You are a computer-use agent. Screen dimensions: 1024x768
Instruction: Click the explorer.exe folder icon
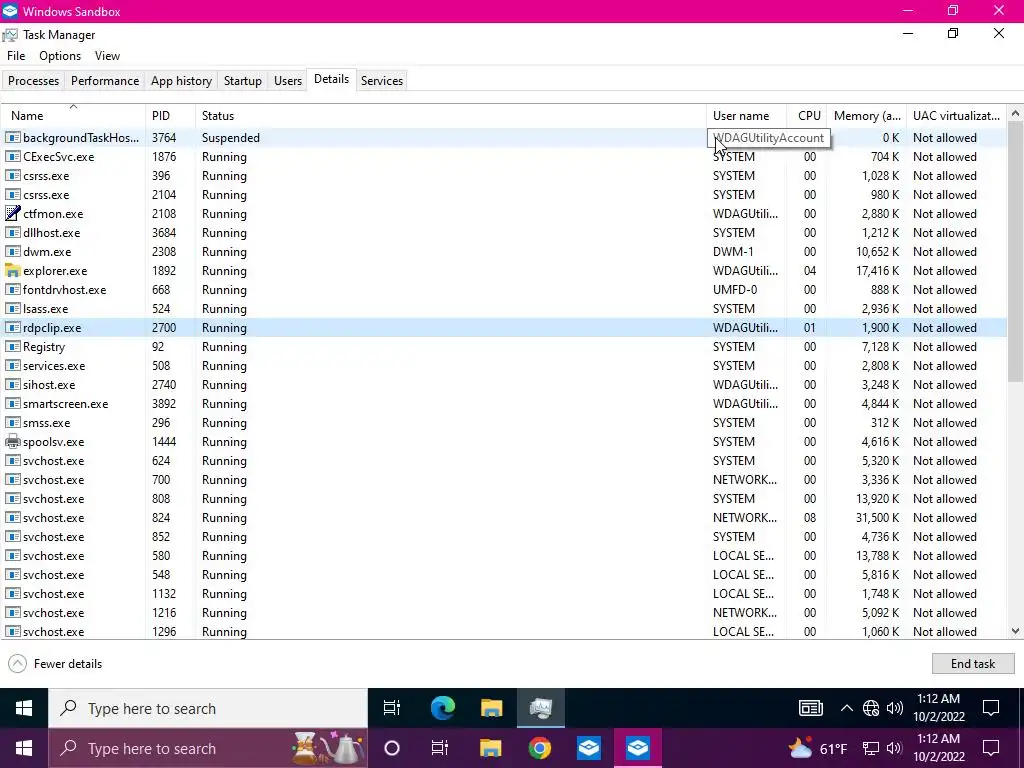click(x=12, y=270)
